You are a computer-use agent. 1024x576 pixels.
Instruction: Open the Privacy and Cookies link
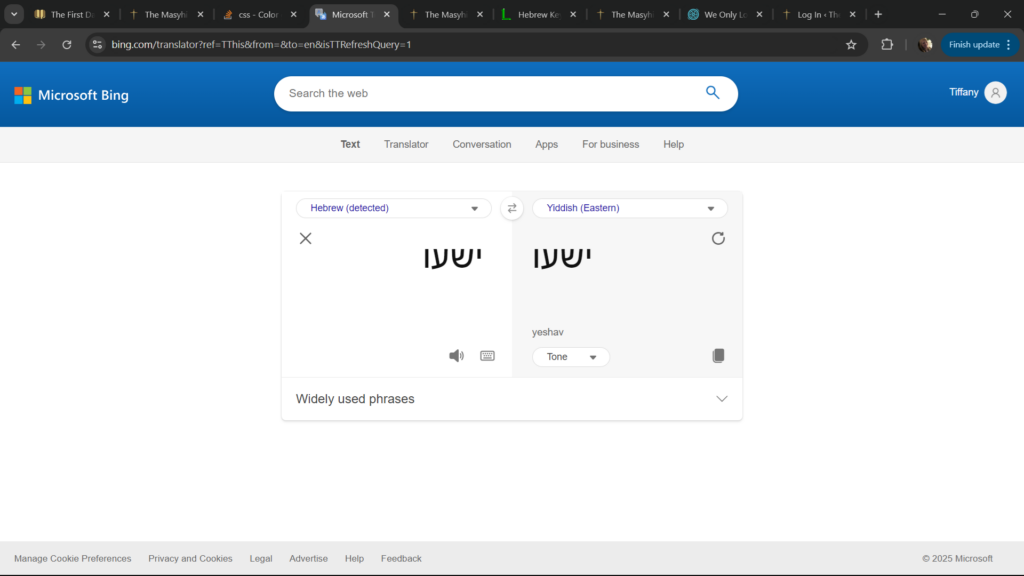click(190, 559)
